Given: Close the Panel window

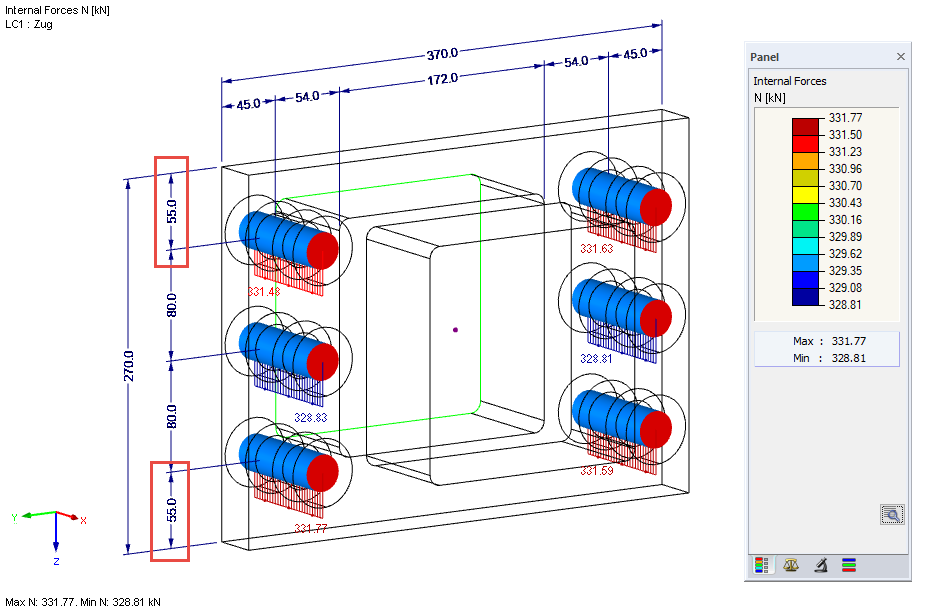Looking at the screenshot, I should pyautogui.click(x=900, y=56).
